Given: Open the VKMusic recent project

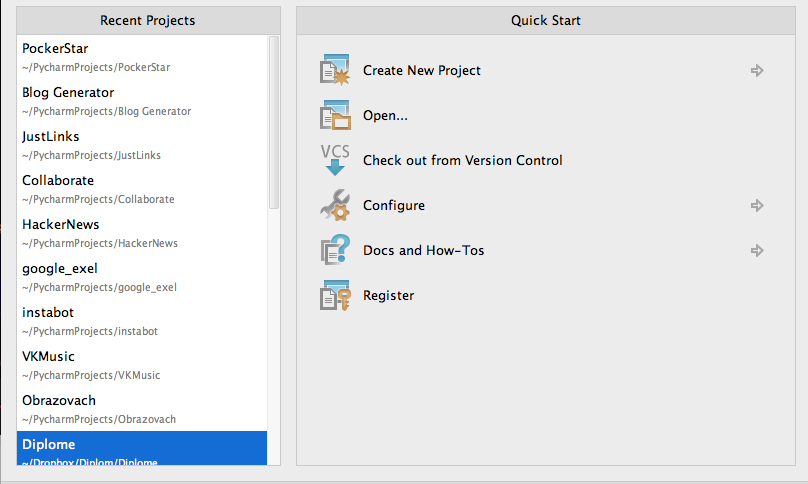Looking at the screenshot, I should [x=142, y=365].
